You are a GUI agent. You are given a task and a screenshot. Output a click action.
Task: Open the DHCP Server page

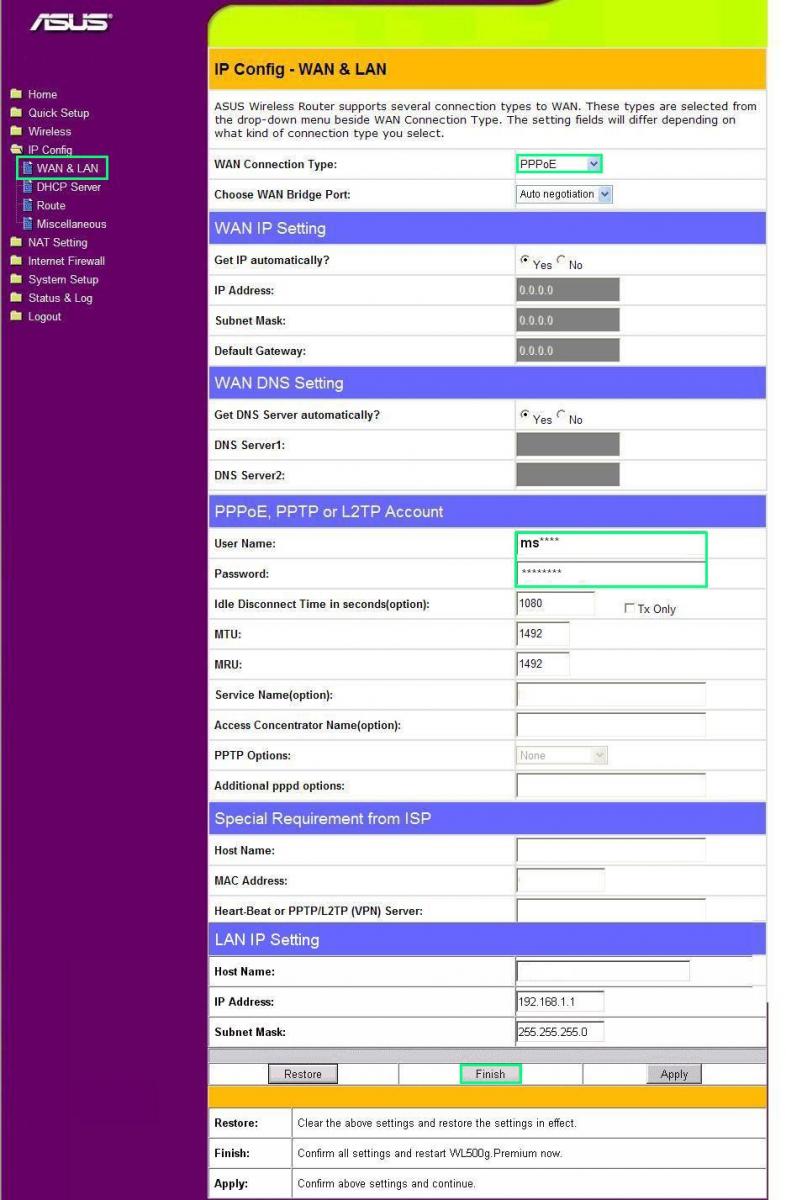(x=68, y=187)
